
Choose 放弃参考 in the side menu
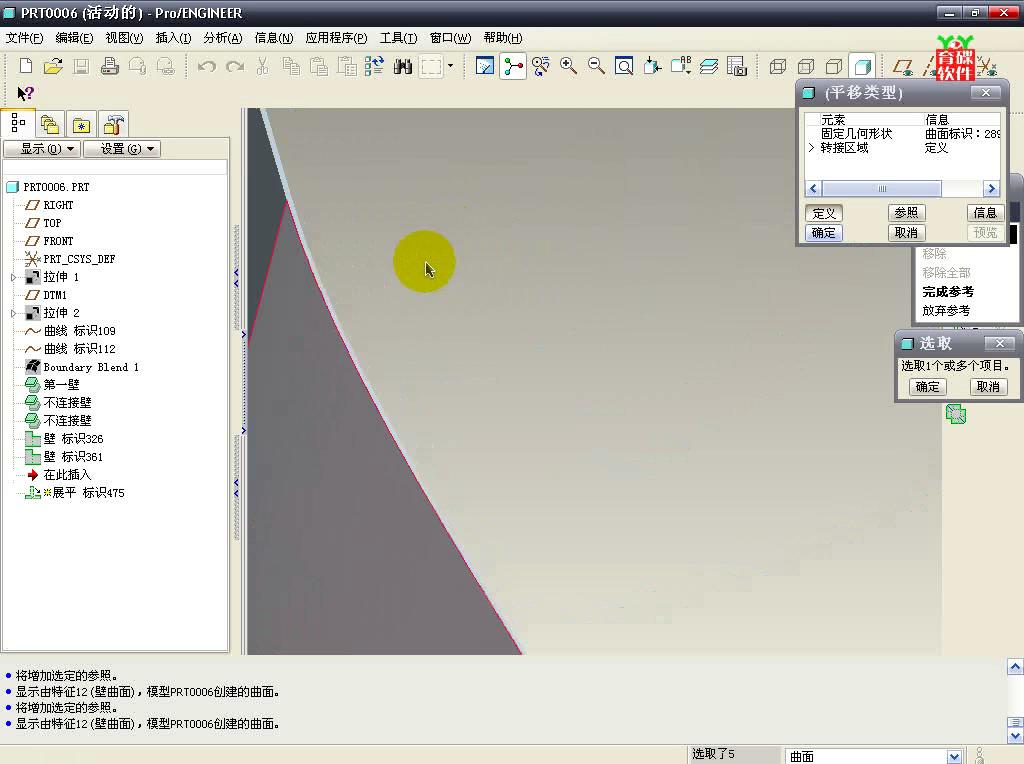(946, 311)
